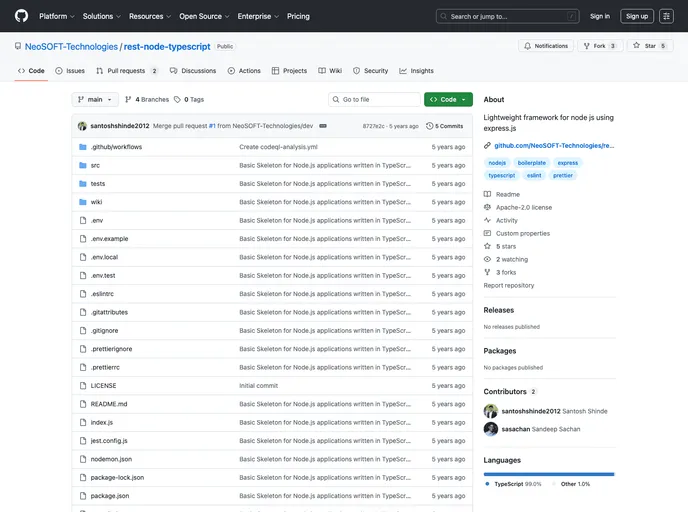The width and height of the screenshot is (688, 512).
Task: Click santoshshinde2012 avatar in contributors
Action: point(490,411)
